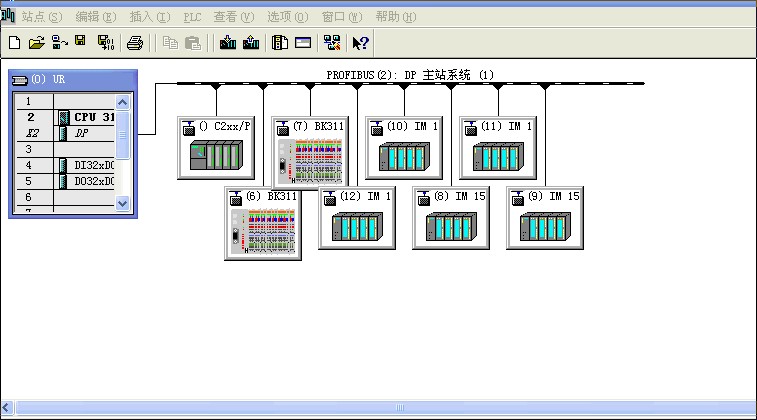
Task: Select the CPU row in slot 2
Action: [85, 117]
